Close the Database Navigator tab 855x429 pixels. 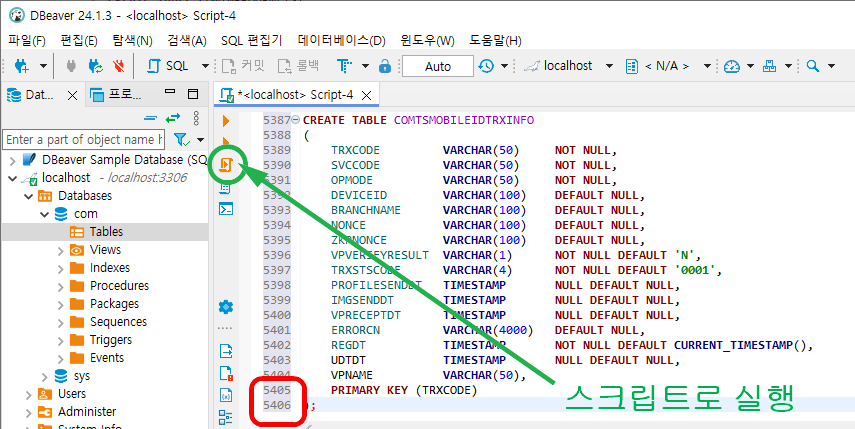click(x=72, y=95)
